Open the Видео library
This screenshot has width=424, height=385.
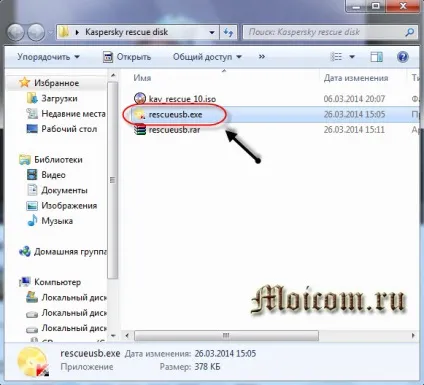(x=53, y=175)
